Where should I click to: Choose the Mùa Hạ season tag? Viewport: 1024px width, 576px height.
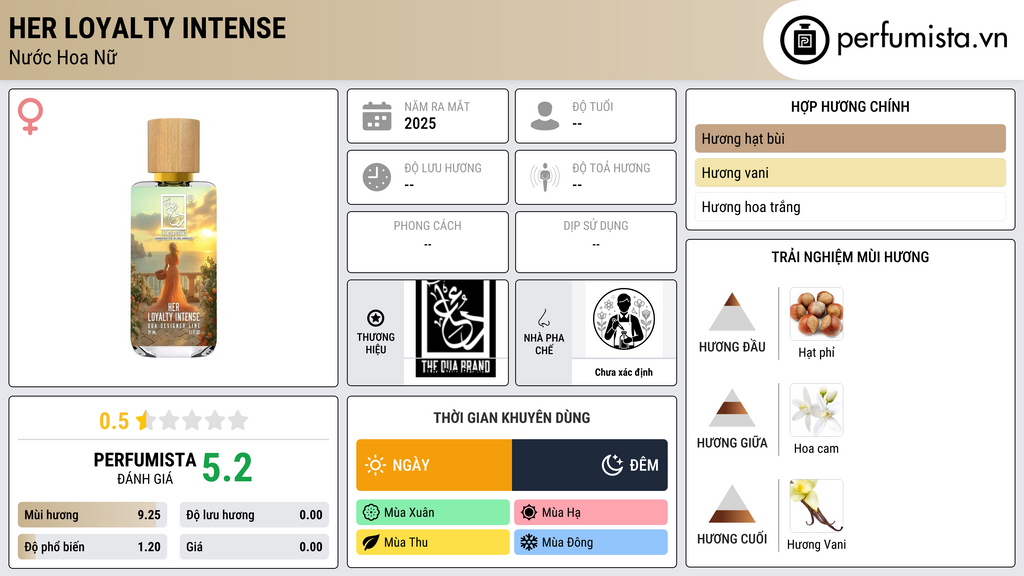click(591, 513)
